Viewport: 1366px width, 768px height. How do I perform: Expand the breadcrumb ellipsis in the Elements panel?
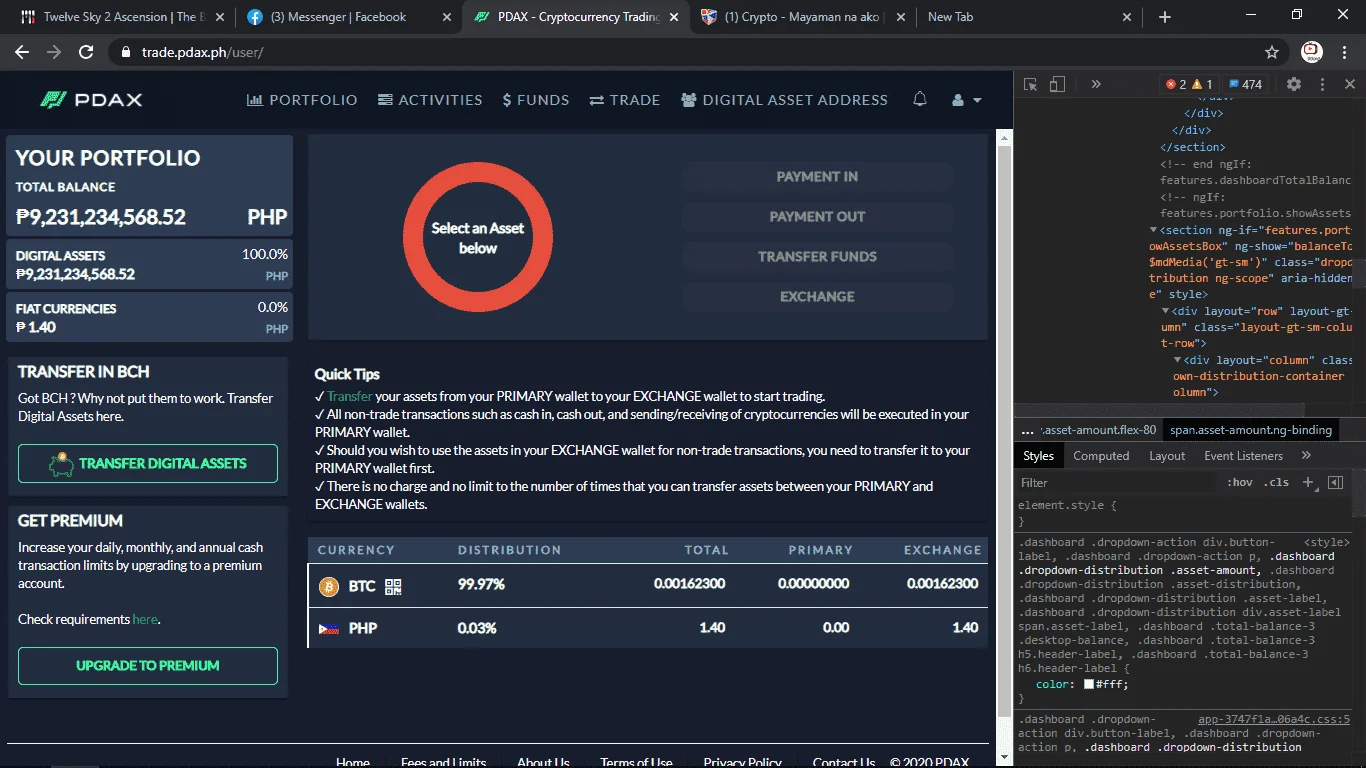[1027, 431]
